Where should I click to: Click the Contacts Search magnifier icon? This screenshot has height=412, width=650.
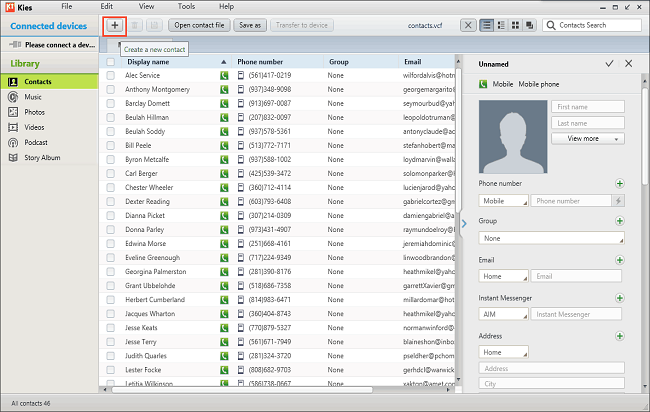(x=551, y=25)
